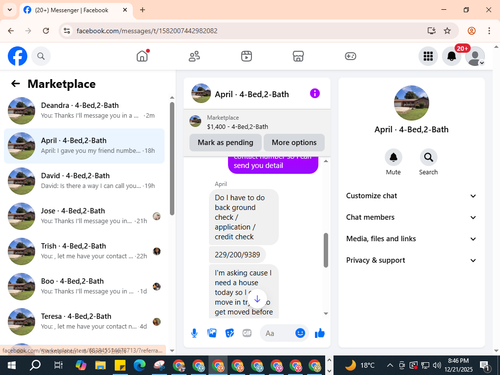This screenshot has height=375, width=500.
Task: Search in conversation using magnifier icon
Action: (428, 157)
